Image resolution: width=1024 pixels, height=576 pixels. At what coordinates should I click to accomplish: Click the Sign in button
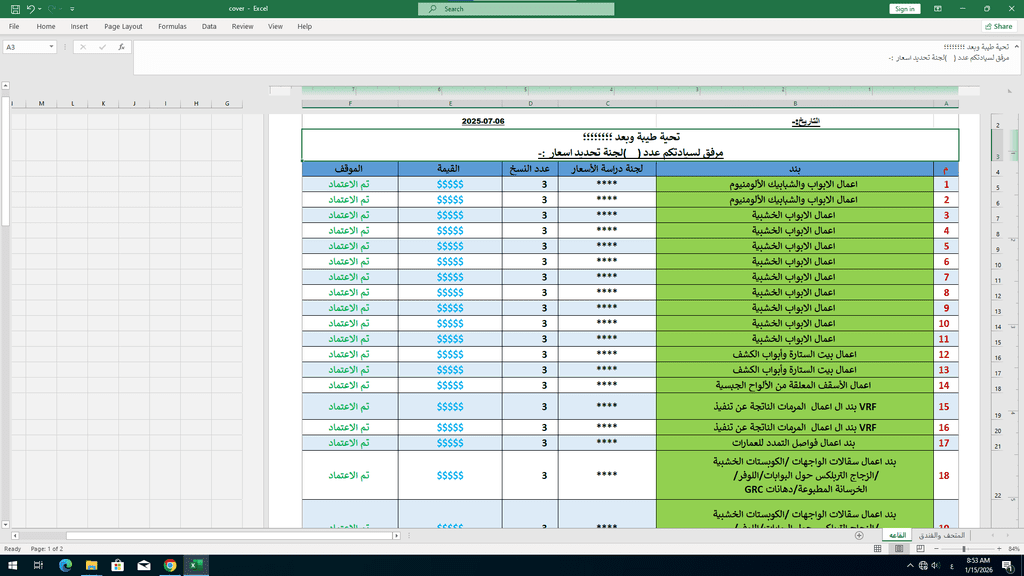click(x=904, y=9)
